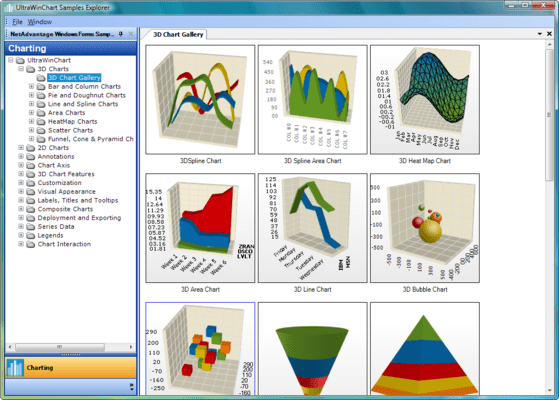Click the UltraWinChart app icon in title bar
559x400 pixels.
tap(9, 7)
